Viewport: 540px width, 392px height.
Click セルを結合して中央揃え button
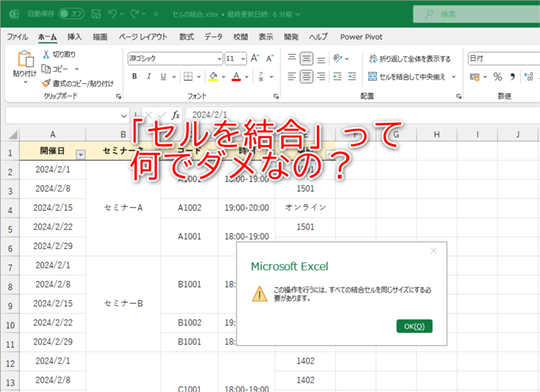(407, 76)
